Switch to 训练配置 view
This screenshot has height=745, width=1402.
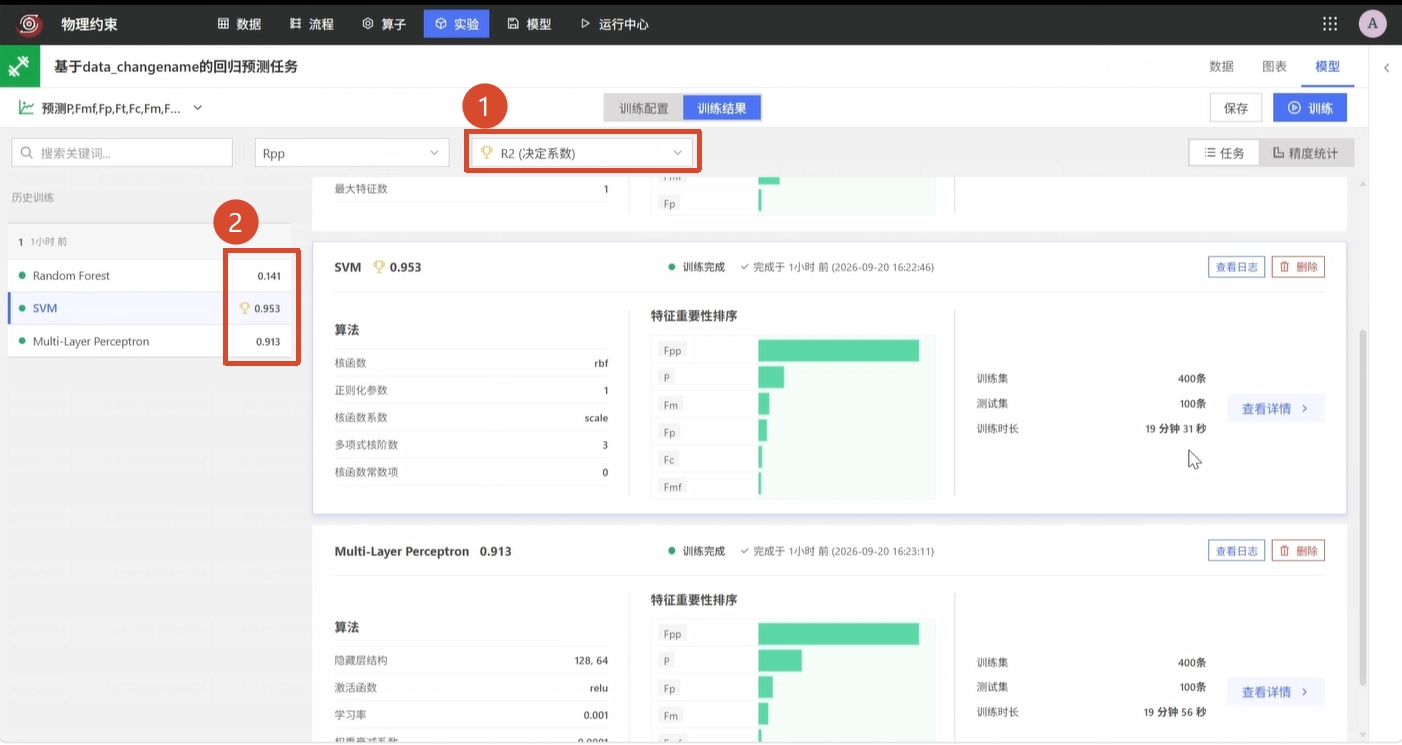coord(644,108)
